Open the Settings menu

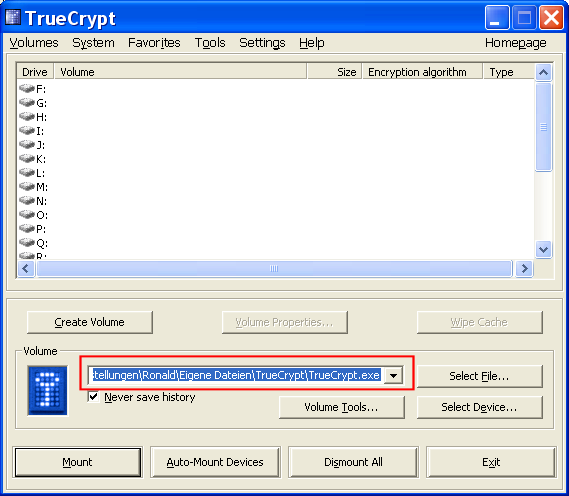click(x=262, y=43)
